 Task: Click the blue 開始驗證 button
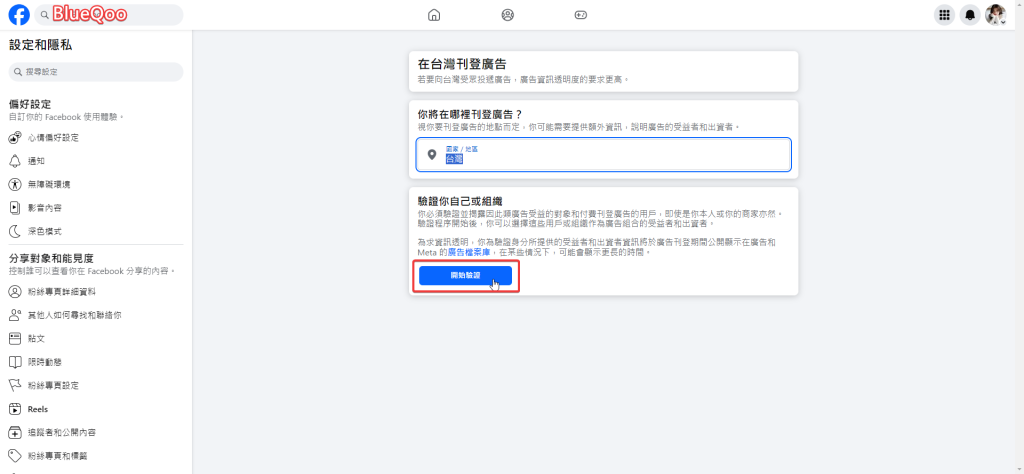(465, 275)
